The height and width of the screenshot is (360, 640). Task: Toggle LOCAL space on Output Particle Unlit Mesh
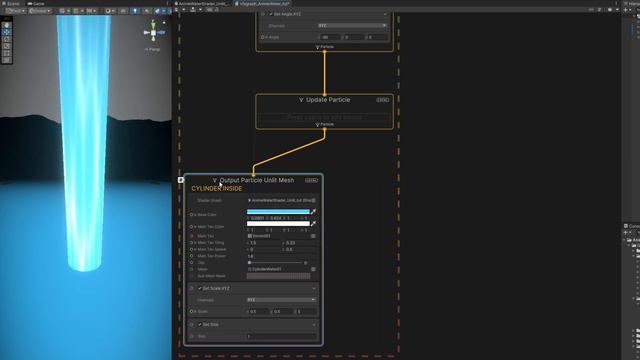(x=311, y=180)
